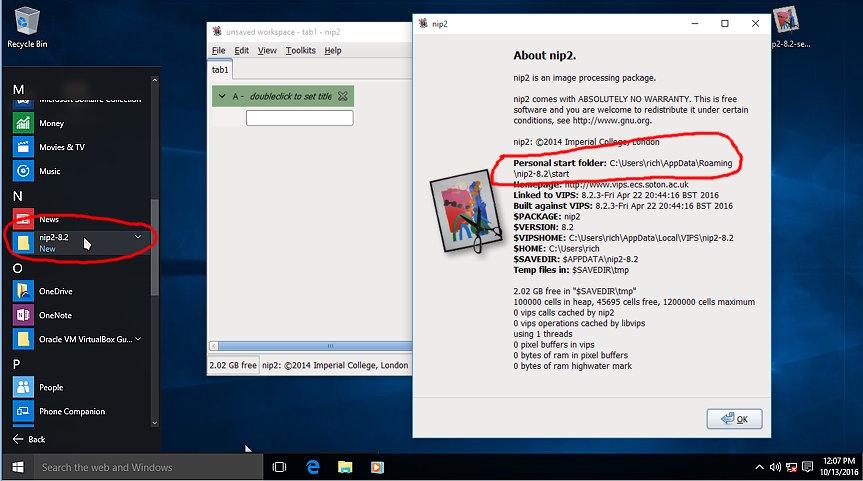Click the nip2 icon in workspace title bar

[x=217, y=31]
